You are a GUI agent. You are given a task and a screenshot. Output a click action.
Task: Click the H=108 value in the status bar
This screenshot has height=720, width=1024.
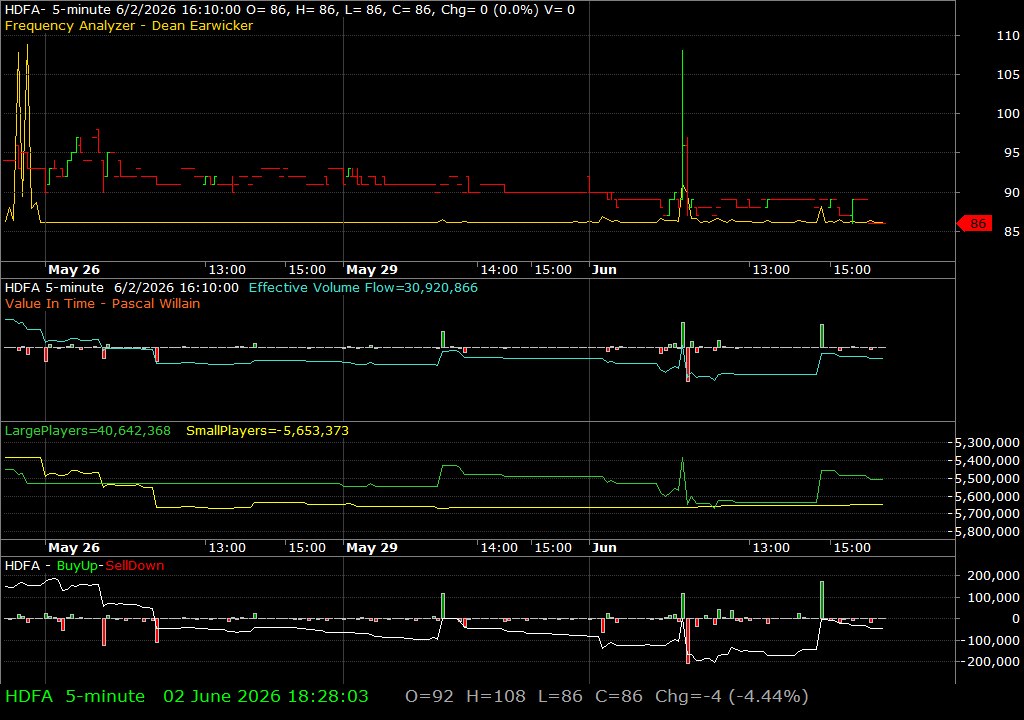(x=496, y=696)
